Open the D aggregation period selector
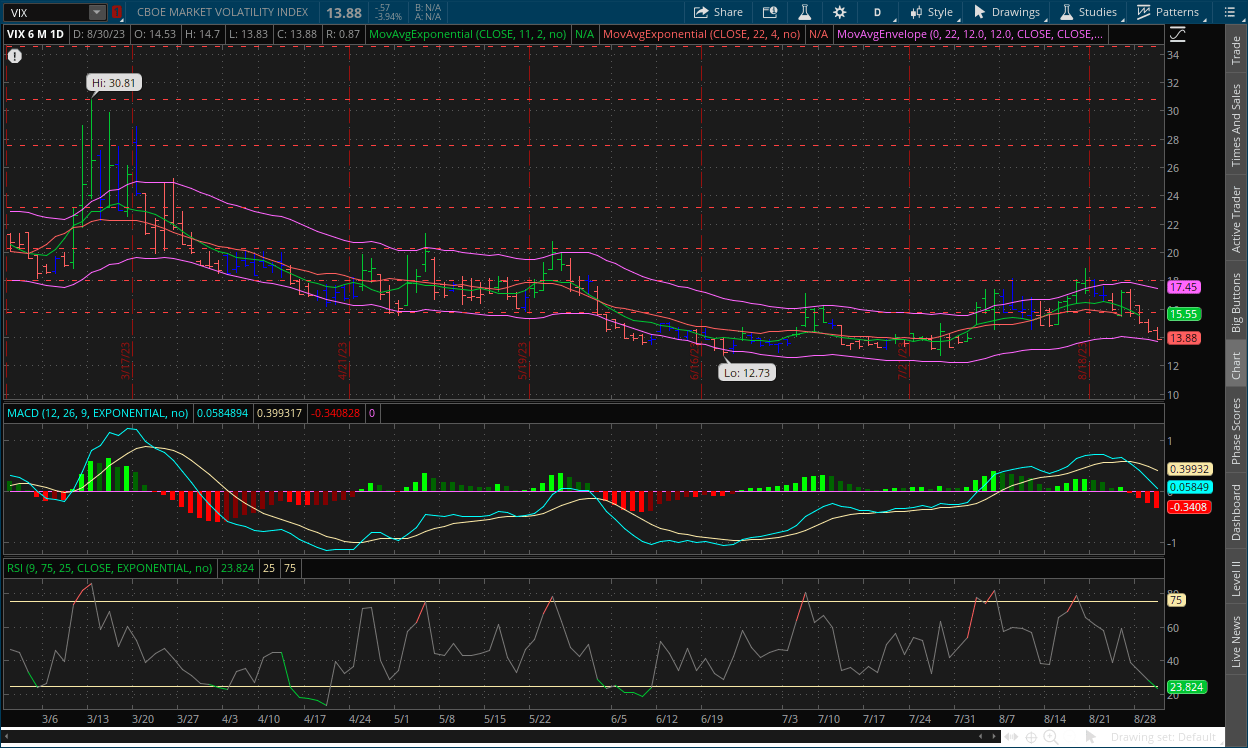 pos(877,12)
